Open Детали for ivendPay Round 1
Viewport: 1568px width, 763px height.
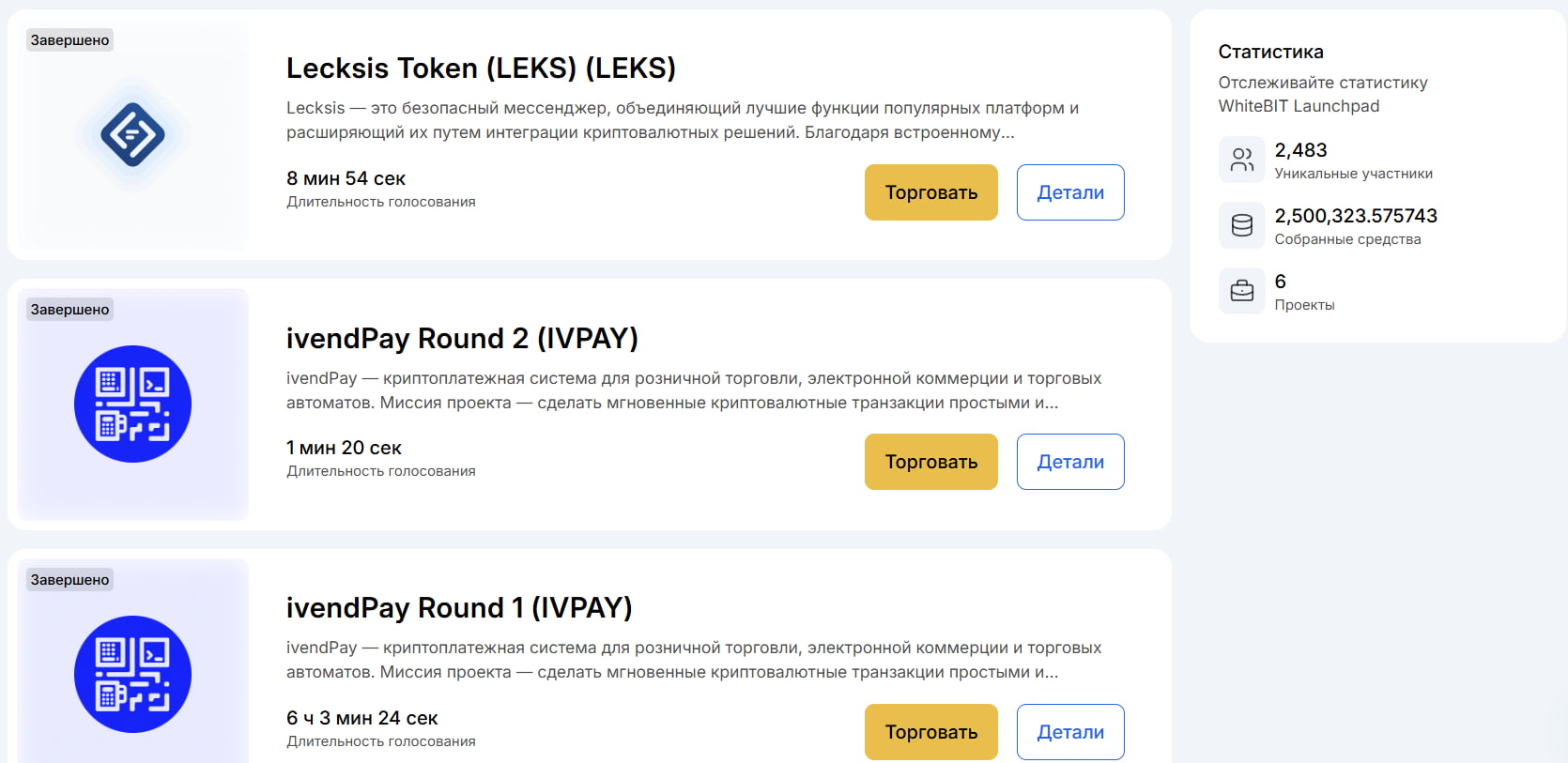click(x=1070, y=732)
